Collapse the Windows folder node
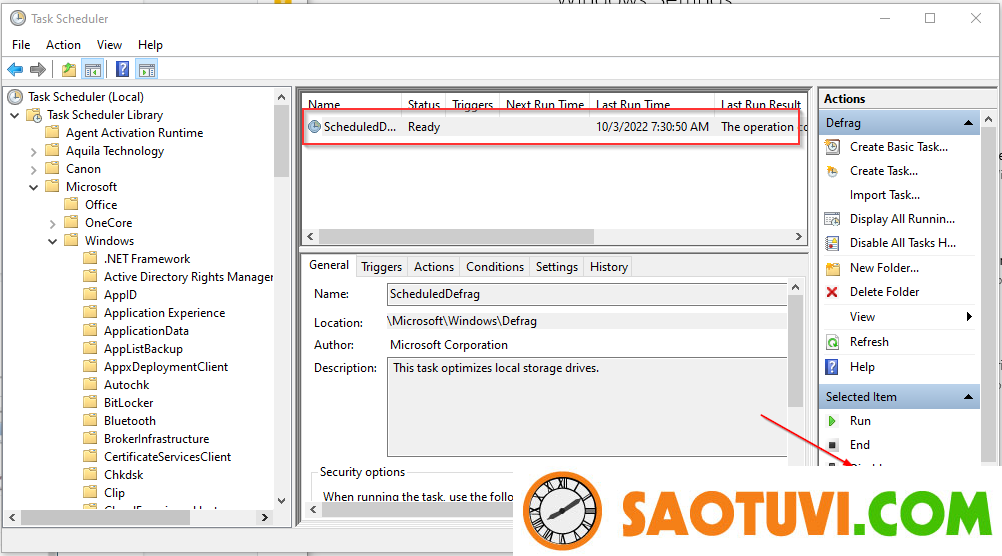 (52, 241)
